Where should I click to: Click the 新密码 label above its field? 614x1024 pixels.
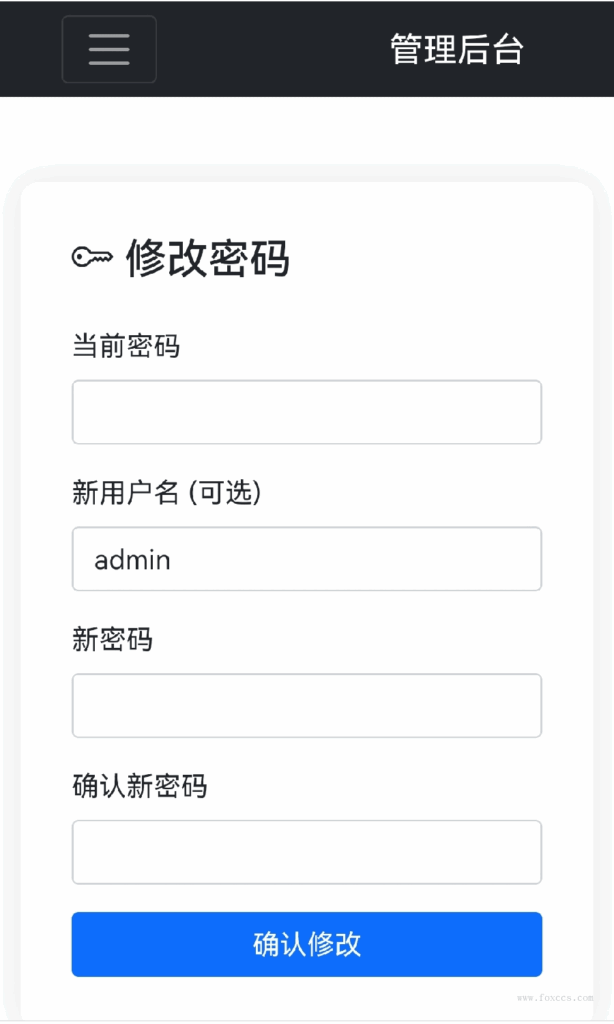pyautogui.click(x=113, y=639)
